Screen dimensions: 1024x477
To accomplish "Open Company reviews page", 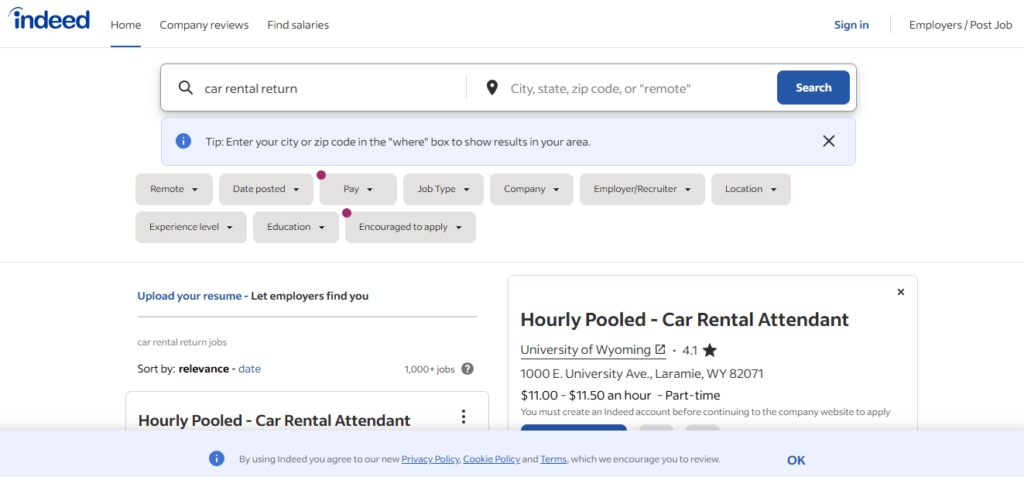I will [204, 25].
